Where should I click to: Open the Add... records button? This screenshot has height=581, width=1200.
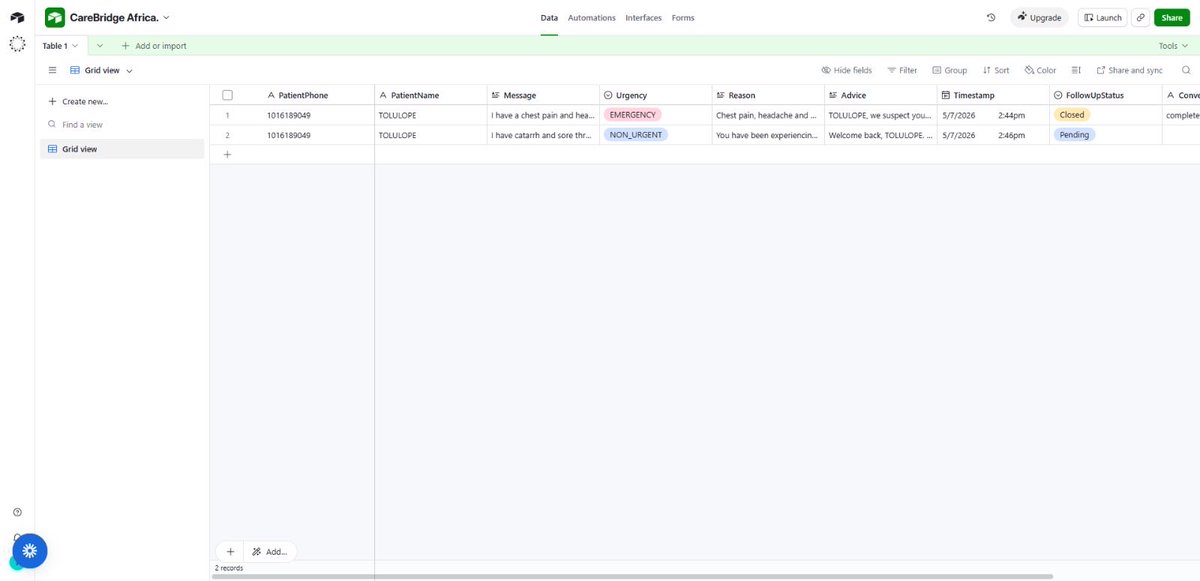tap(270, 551)
